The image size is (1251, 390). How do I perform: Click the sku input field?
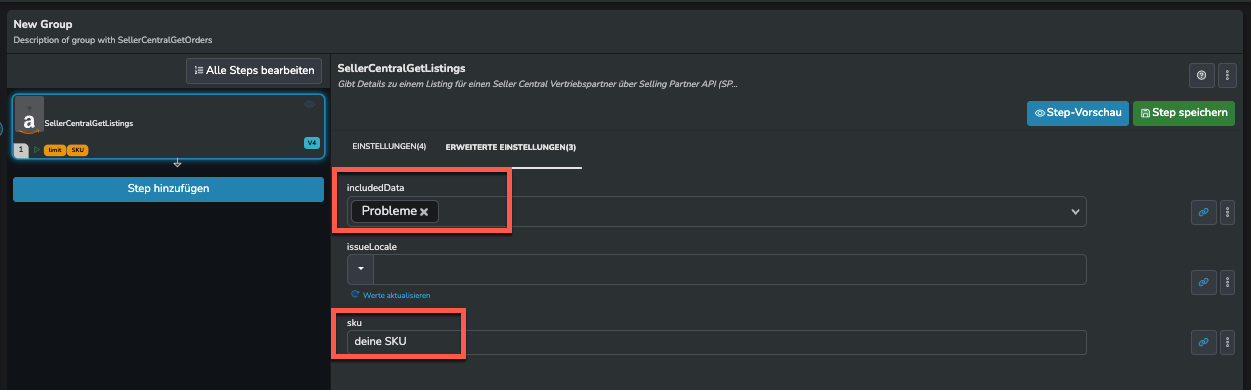click(x=716, y=342)
